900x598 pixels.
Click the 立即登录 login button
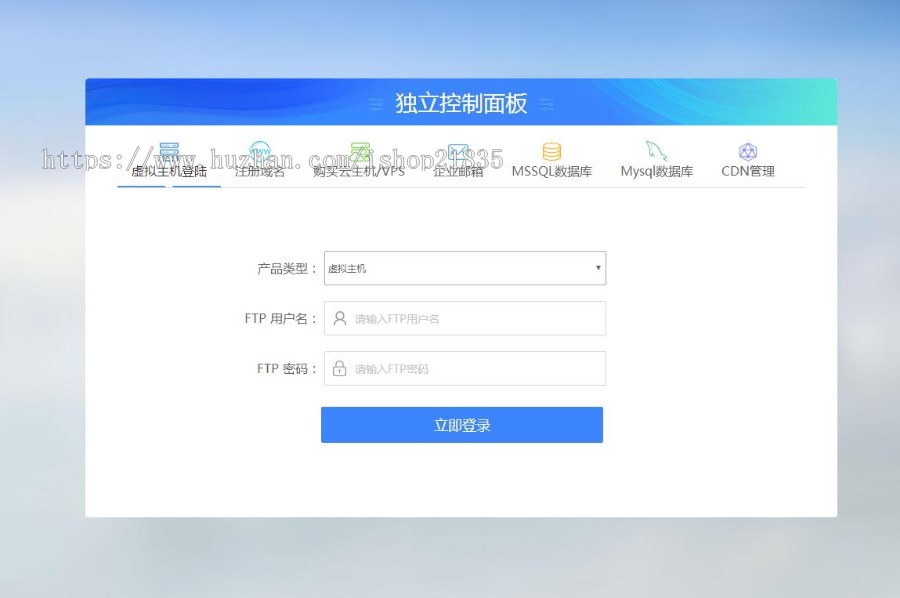pyautogui.click(x=461, y=424)
